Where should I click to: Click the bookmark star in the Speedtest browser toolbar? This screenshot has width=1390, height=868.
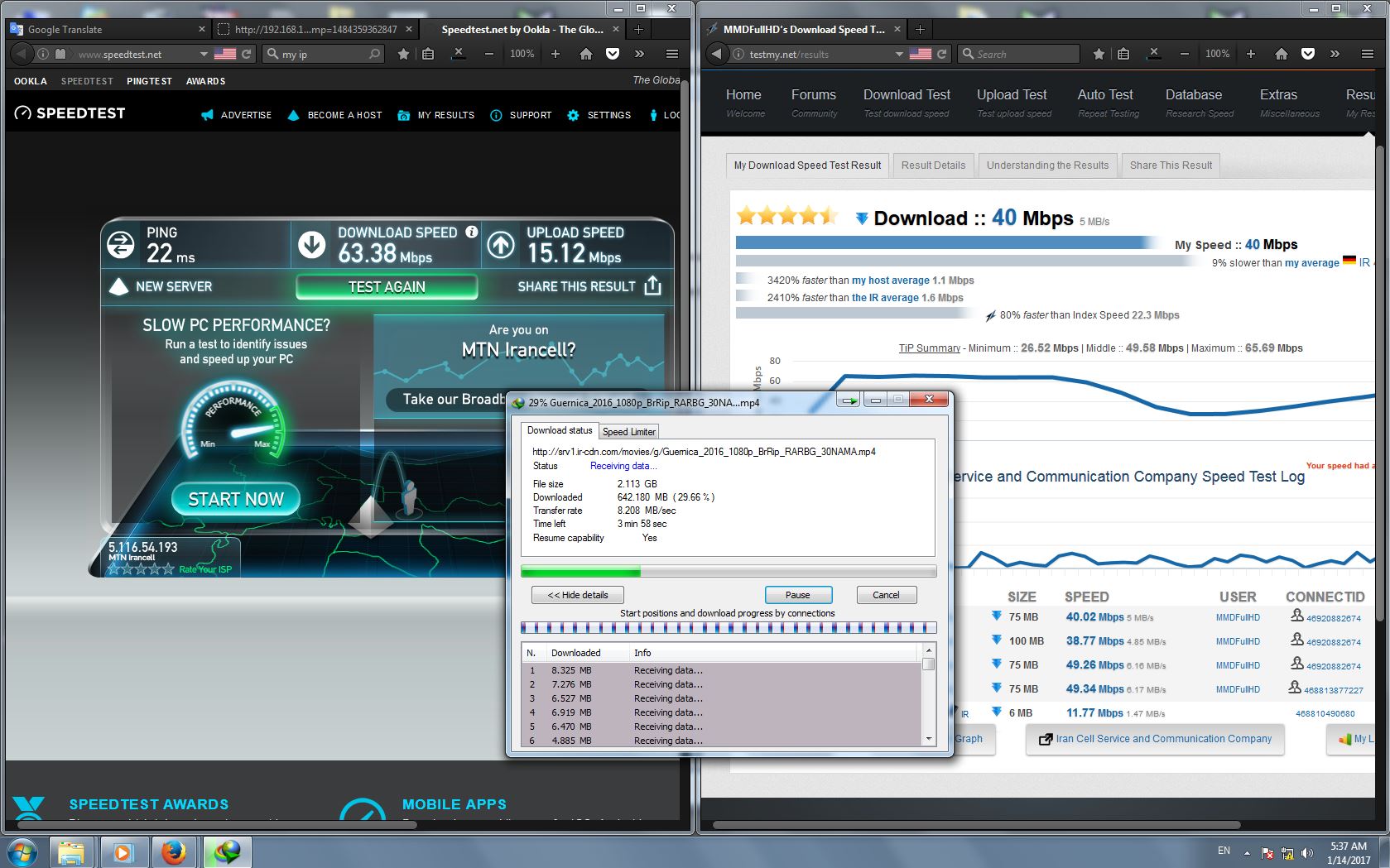[403, 54]
